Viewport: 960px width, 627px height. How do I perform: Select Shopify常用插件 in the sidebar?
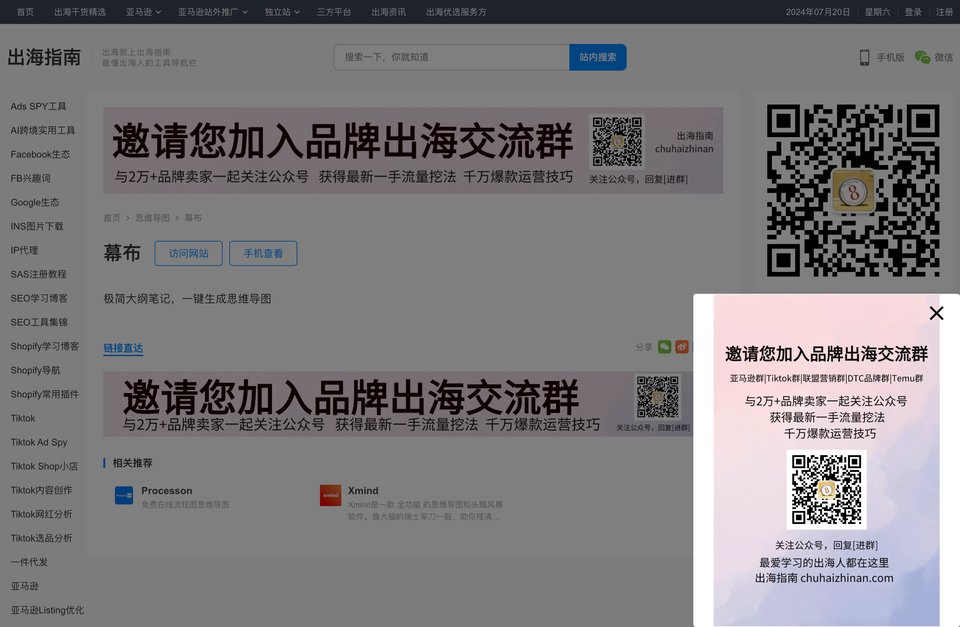point(45,394)
